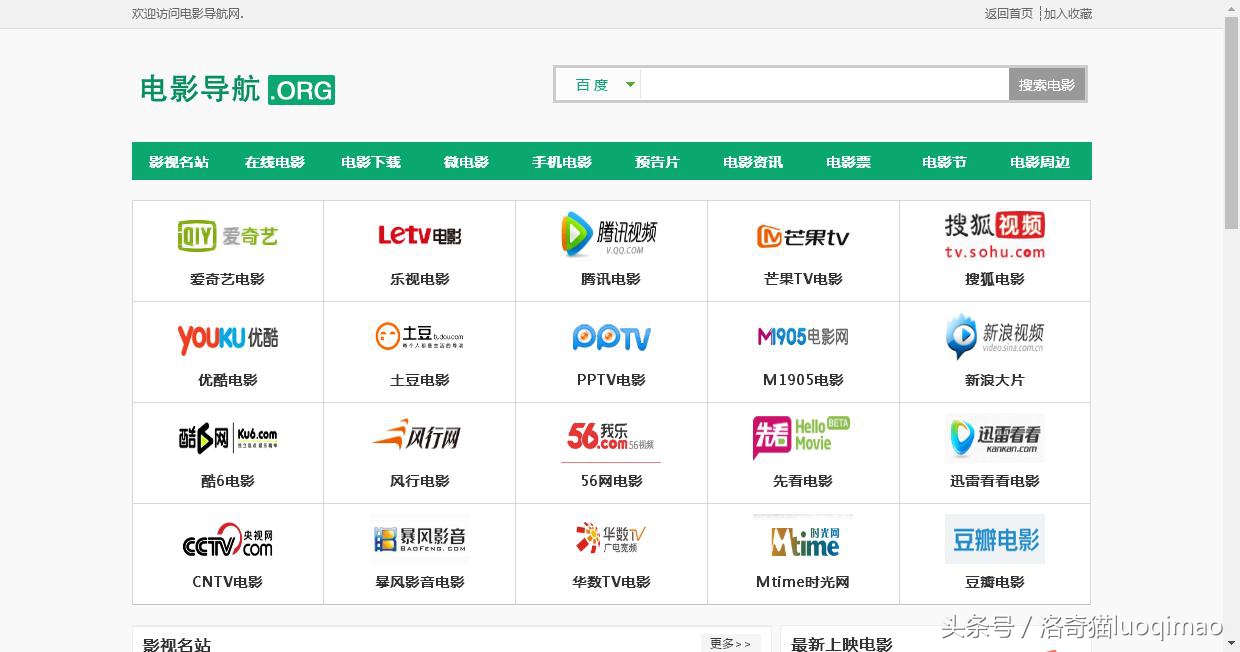Click the 更多>> link in 影视名站
This screenshot has width=1240, height=652.
(729, 644)
